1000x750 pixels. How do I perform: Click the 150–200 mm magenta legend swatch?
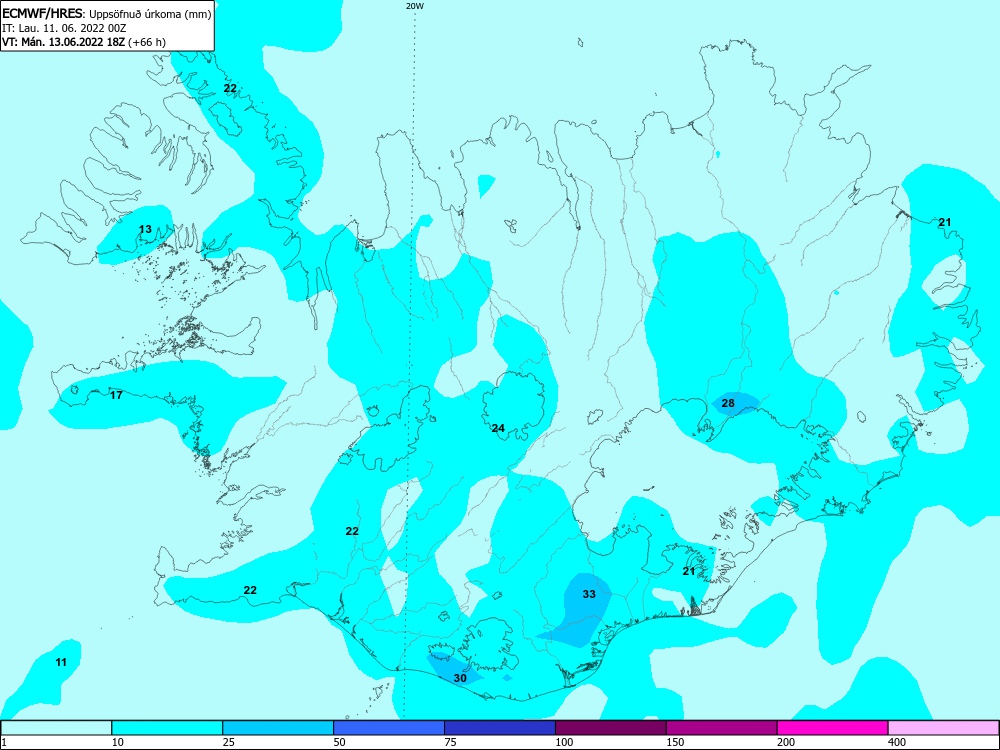722,728
